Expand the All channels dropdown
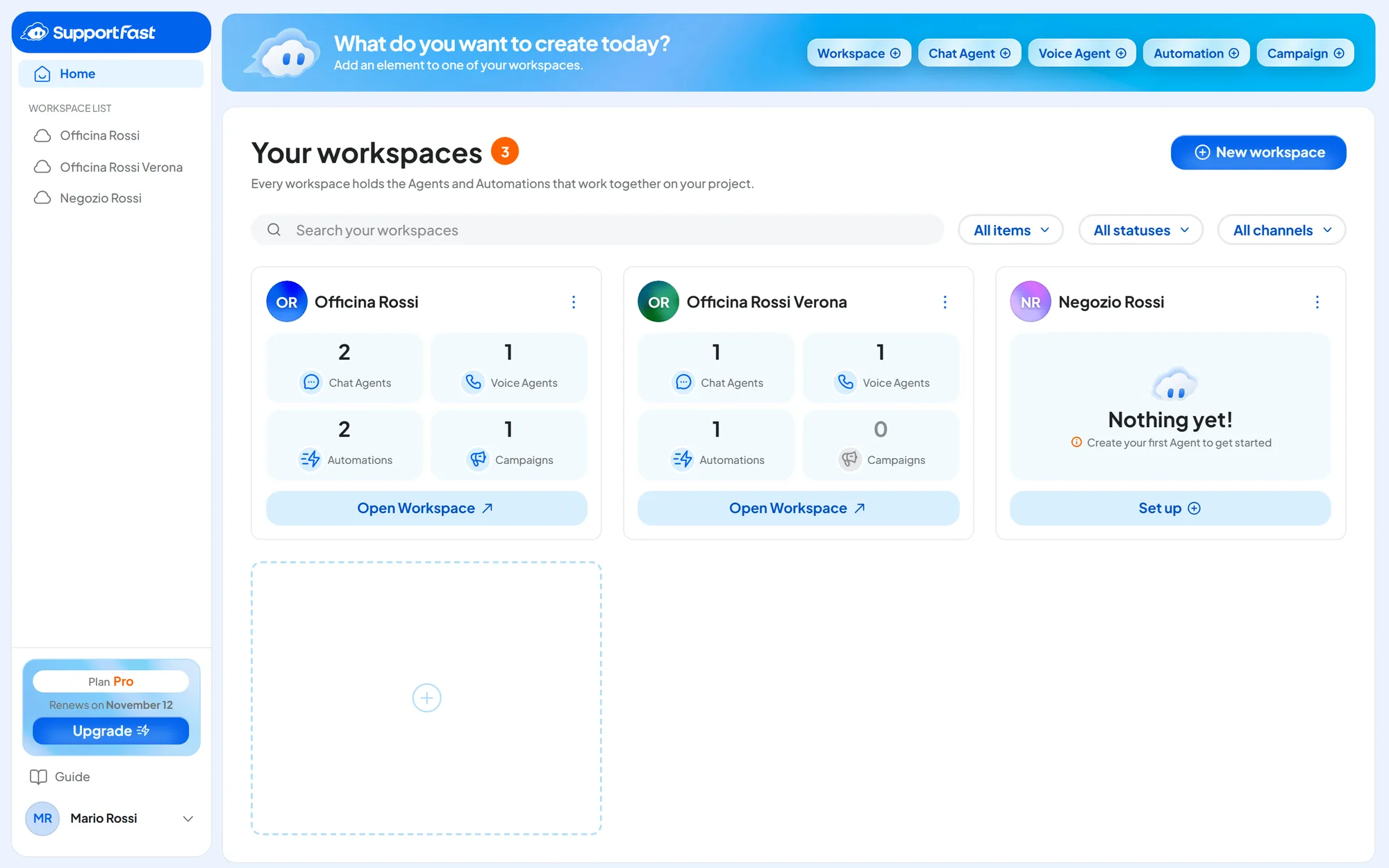 point(1281,230)
